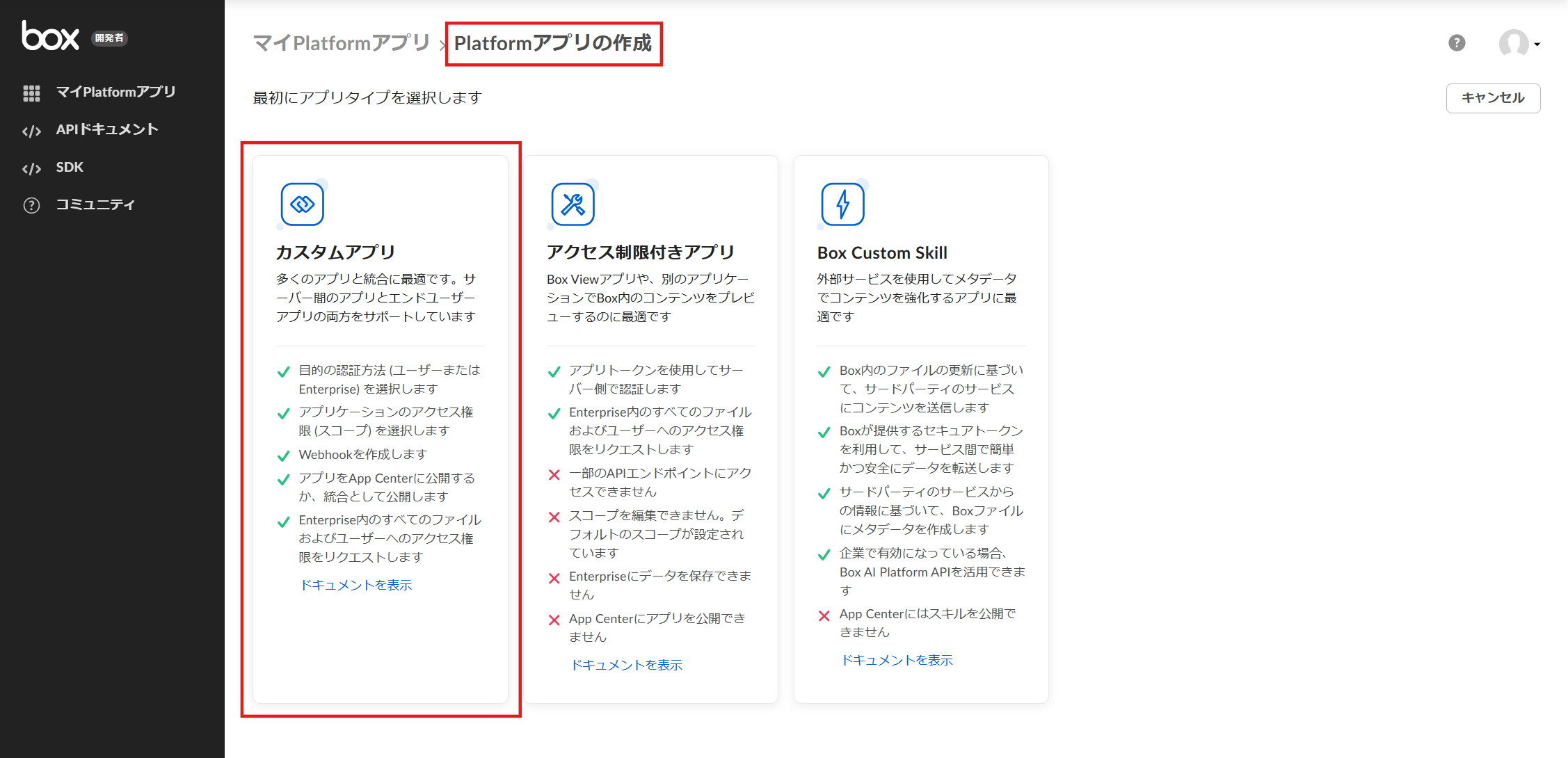Go back via マイPlatformアプリ breadcrumb

[x=341, y=43]
